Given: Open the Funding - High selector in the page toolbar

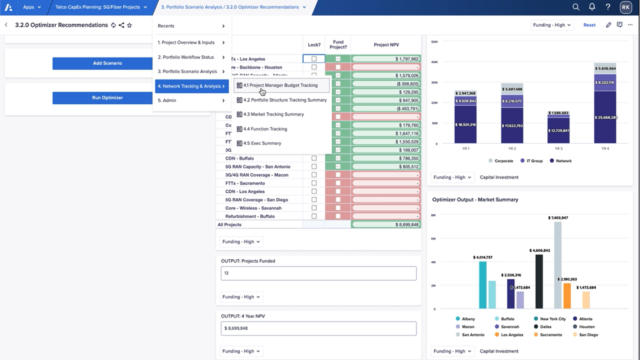Looking at the screenshot, I should pos(551,25).
